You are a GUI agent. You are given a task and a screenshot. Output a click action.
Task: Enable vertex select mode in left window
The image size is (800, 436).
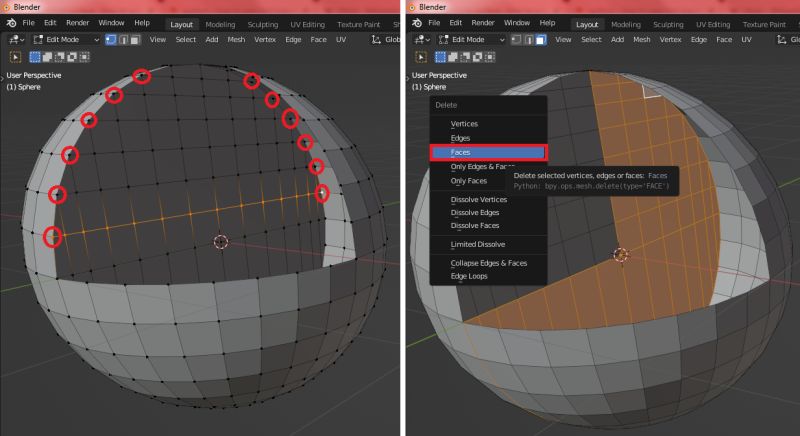pyautogui.click(x=111, y=39)
